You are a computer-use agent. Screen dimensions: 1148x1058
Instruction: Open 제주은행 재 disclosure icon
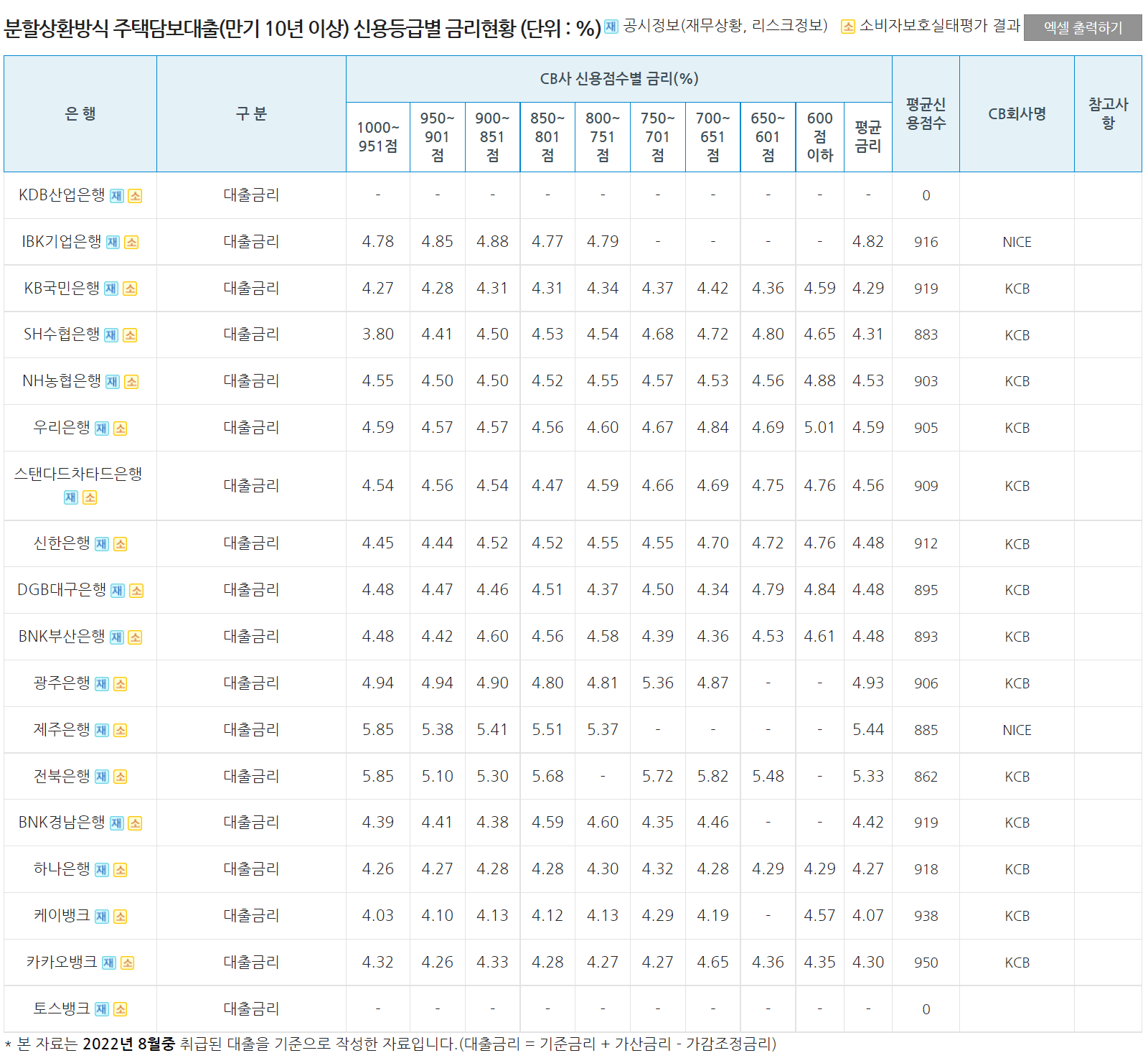[102, 731]
